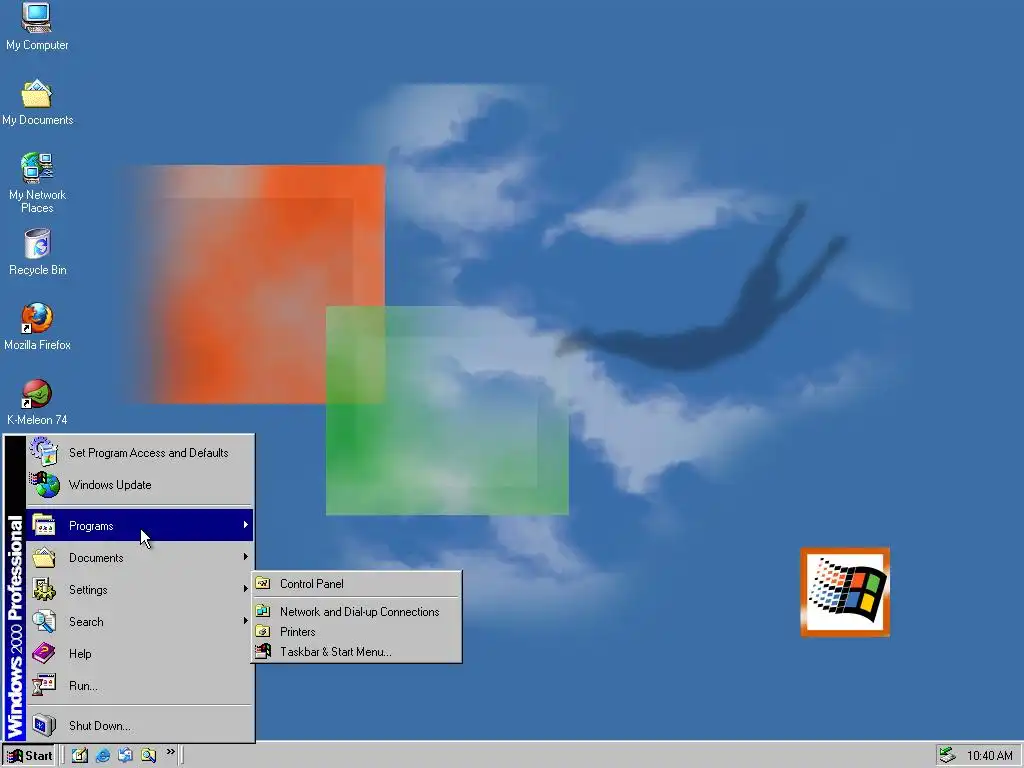Image resolution: width=1024 pixels, height=768 pixels.
Task: Expand the Search submenu arrow
Action: pos(246,621)
